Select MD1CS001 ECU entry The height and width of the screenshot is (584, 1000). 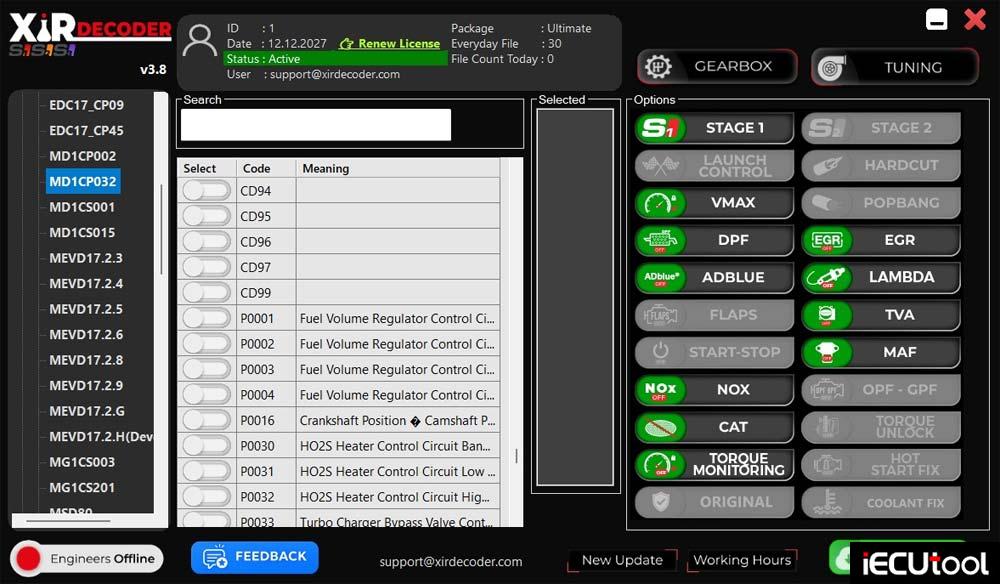pos(82,207)
